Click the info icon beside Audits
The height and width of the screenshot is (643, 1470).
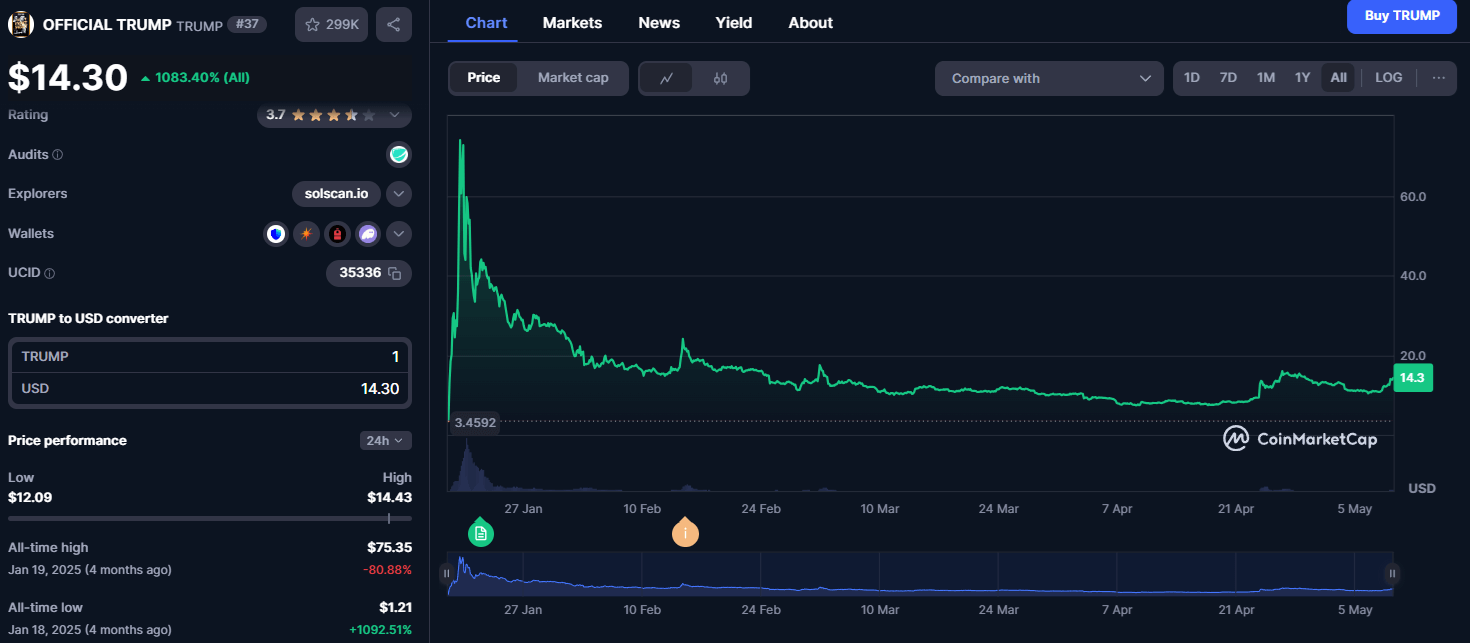click(x=57, y=155)
